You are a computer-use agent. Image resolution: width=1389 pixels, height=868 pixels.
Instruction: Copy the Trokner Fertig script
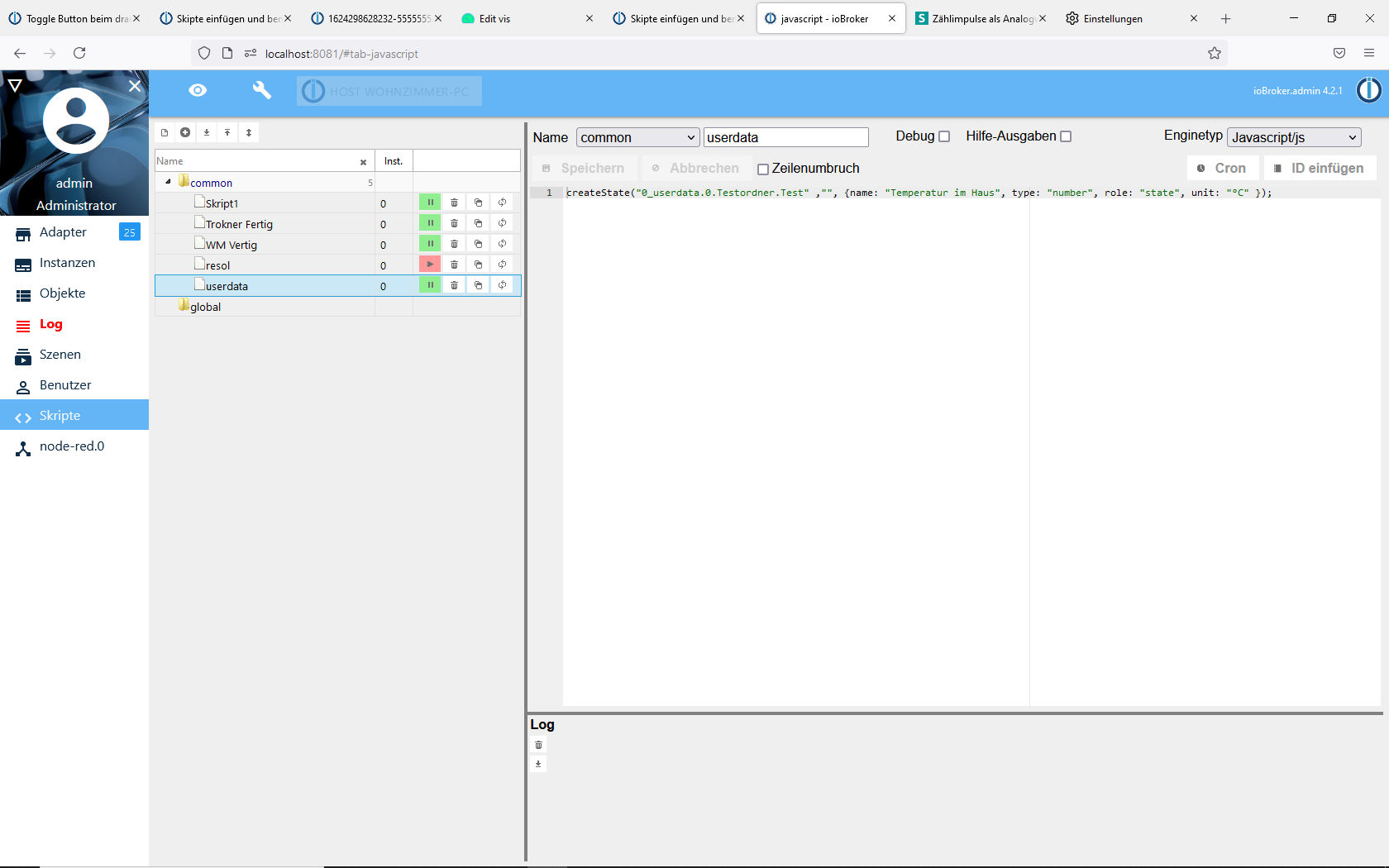(x=478, y=223)
